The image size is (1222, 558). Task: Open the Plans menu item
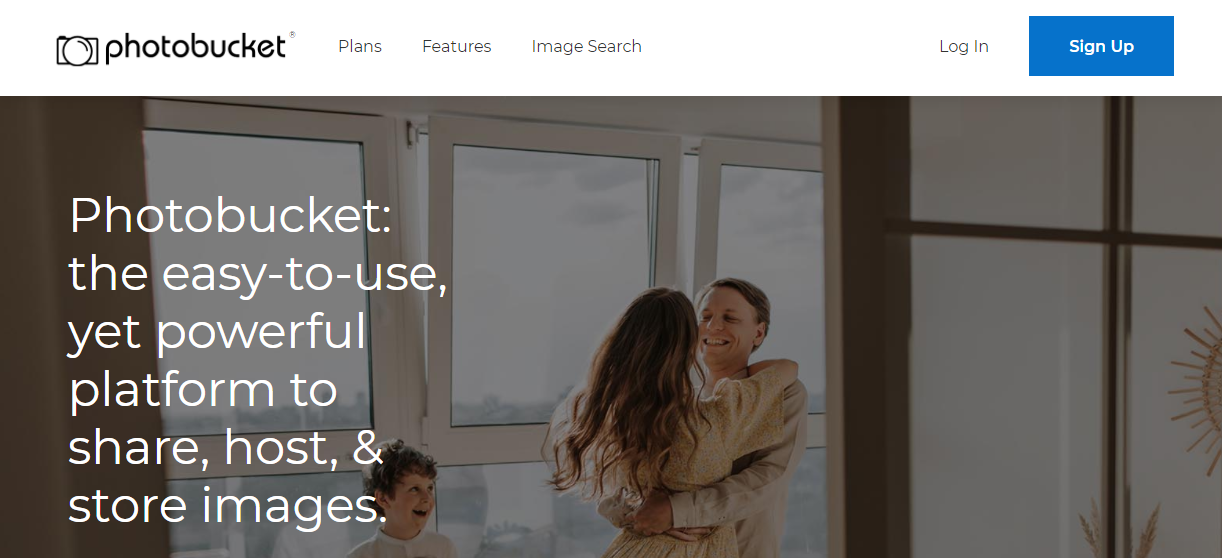360,46
